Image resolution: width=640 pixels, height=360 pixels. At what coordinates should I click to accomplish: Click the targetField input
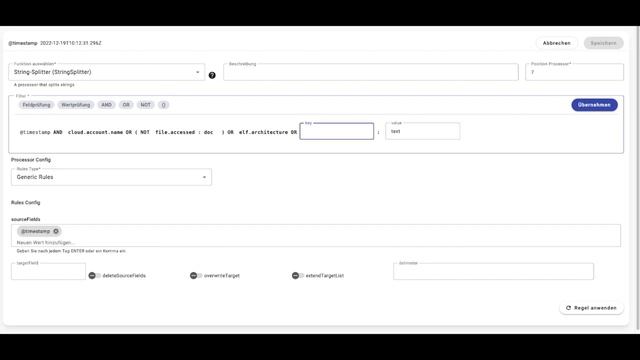point(49,271)
